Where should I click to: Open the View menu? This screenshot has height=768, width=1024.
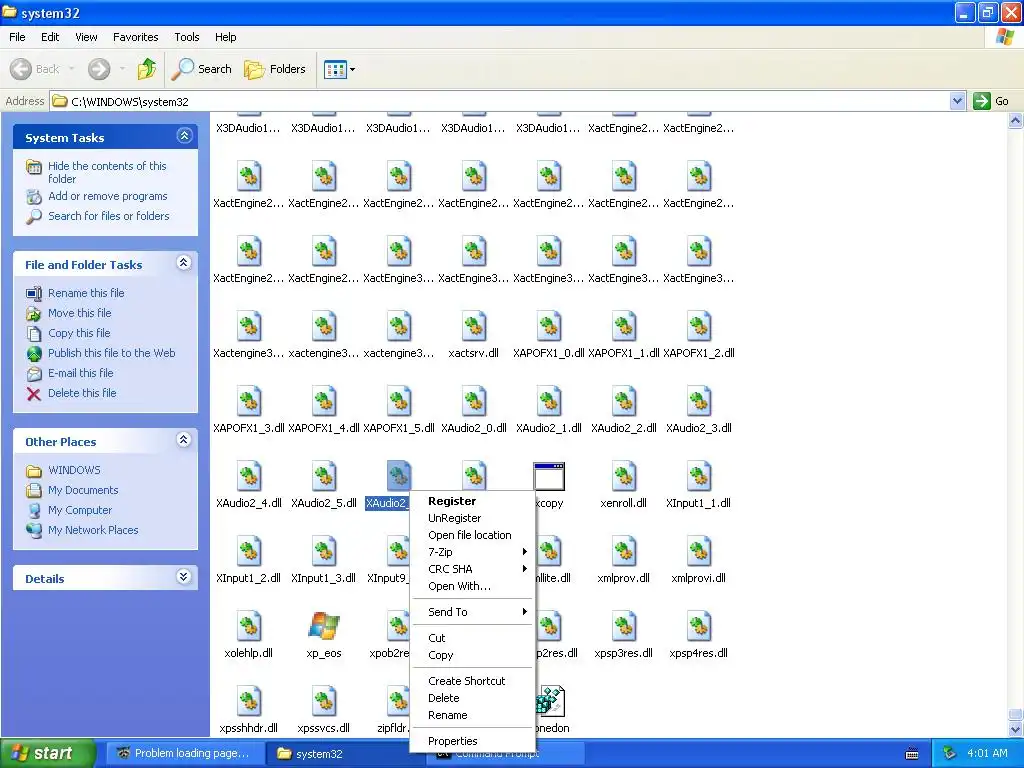[x=86, y=37]
